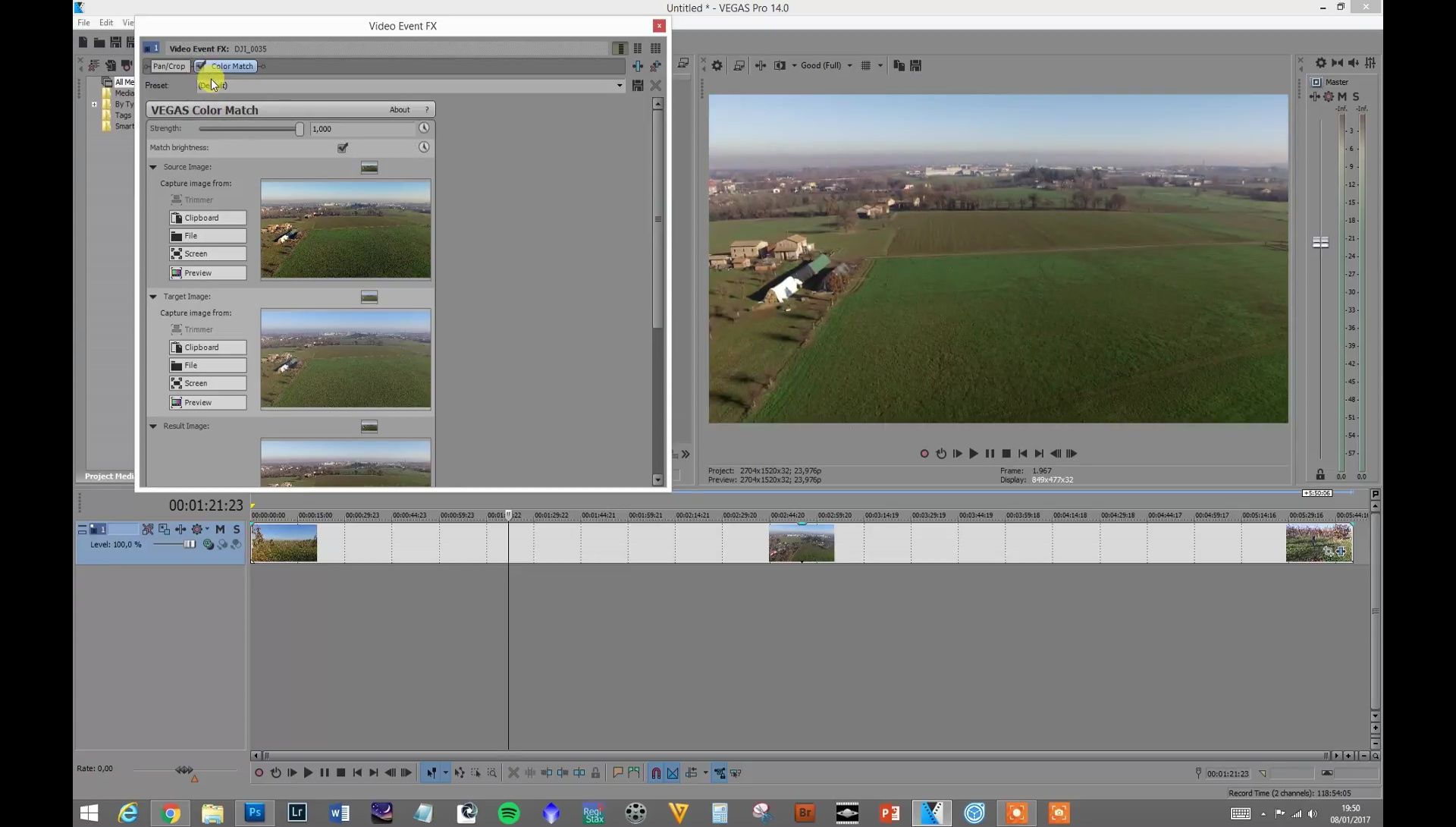Mute the Master bus (M)
Screen dimensions: 1456x827
(1342, 97)
